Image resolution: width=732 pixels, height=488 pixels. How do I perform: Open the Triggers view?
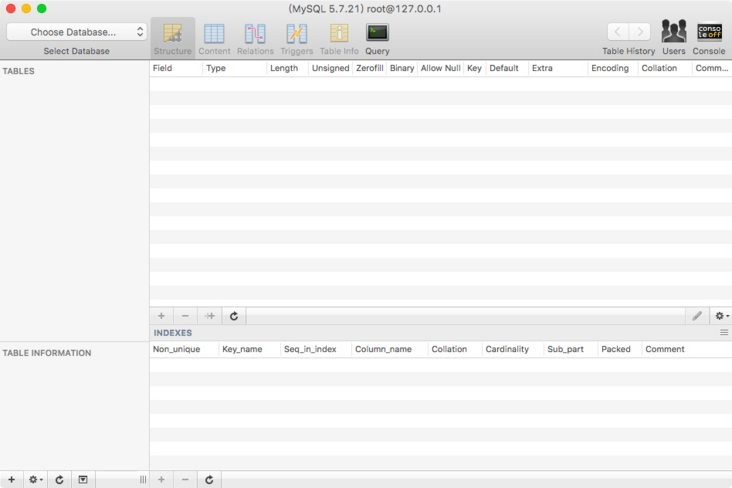tap(297, 38)
